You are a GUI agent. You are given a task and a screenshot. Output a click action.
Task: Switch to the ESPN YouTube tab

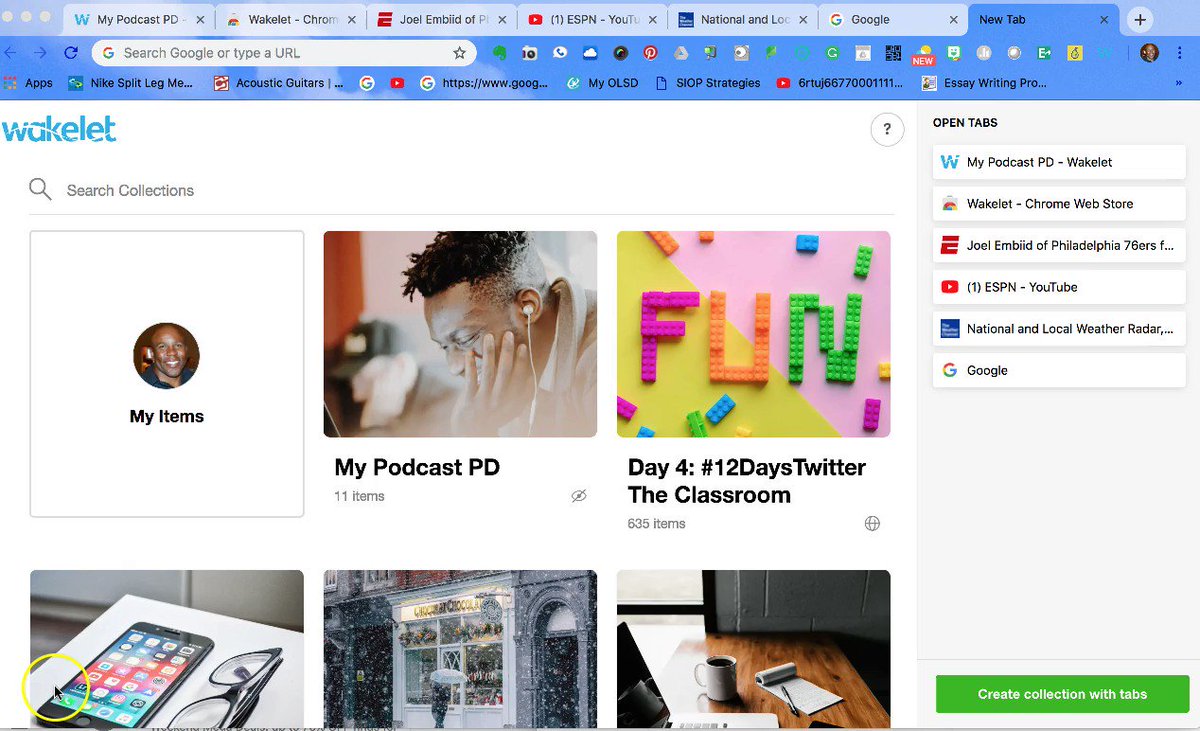[590, 20]
